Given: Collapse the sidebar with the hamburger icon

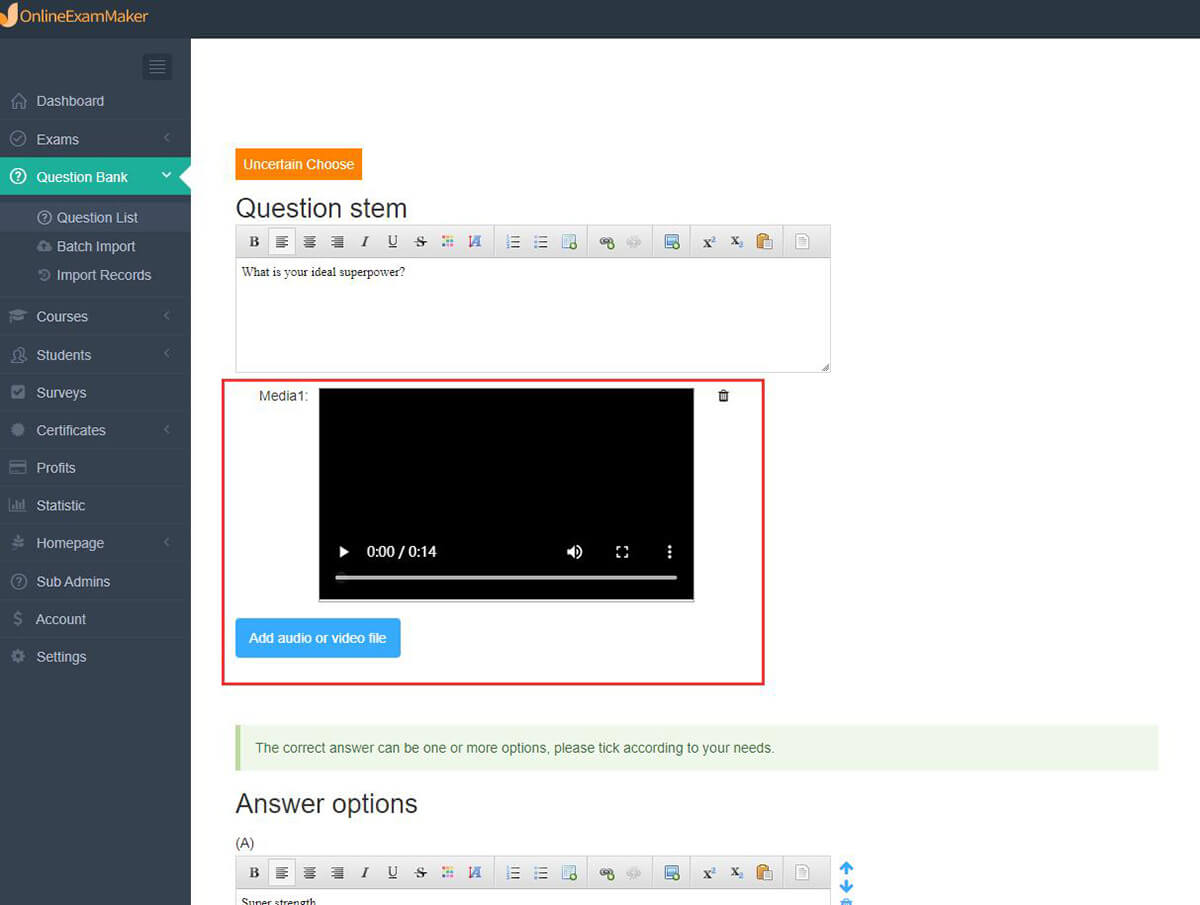Looking at the screenshot, I should tap(157, 66).
